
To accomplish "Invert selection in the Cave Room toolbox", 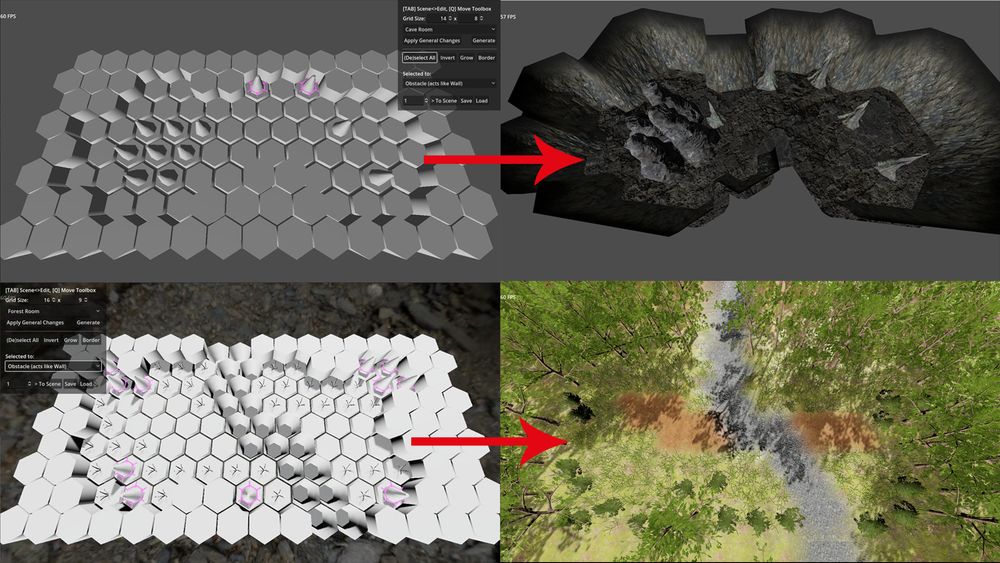I will (448, 57).
